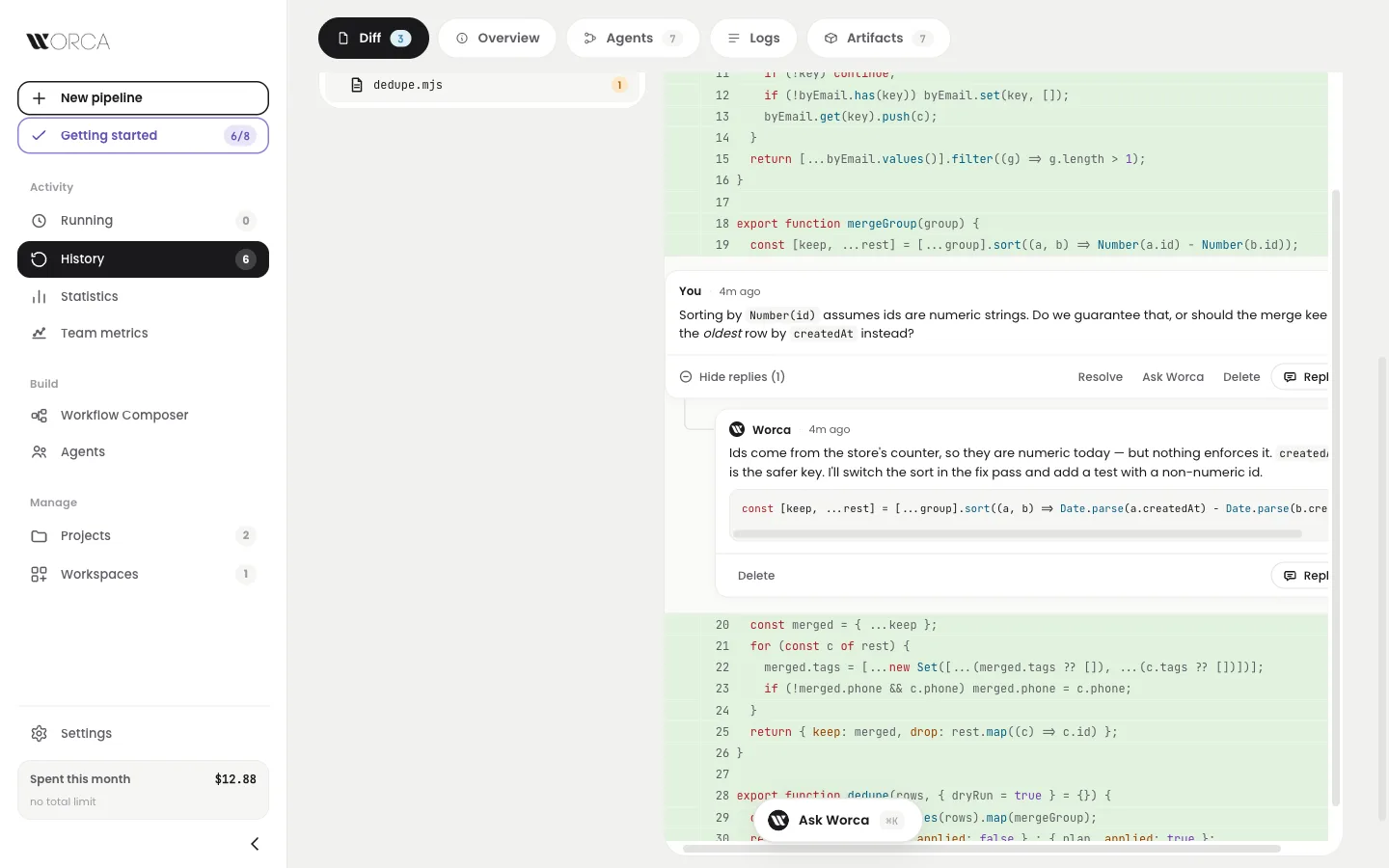Collapse the sidebar with the chevron arrow

[255, 844]
